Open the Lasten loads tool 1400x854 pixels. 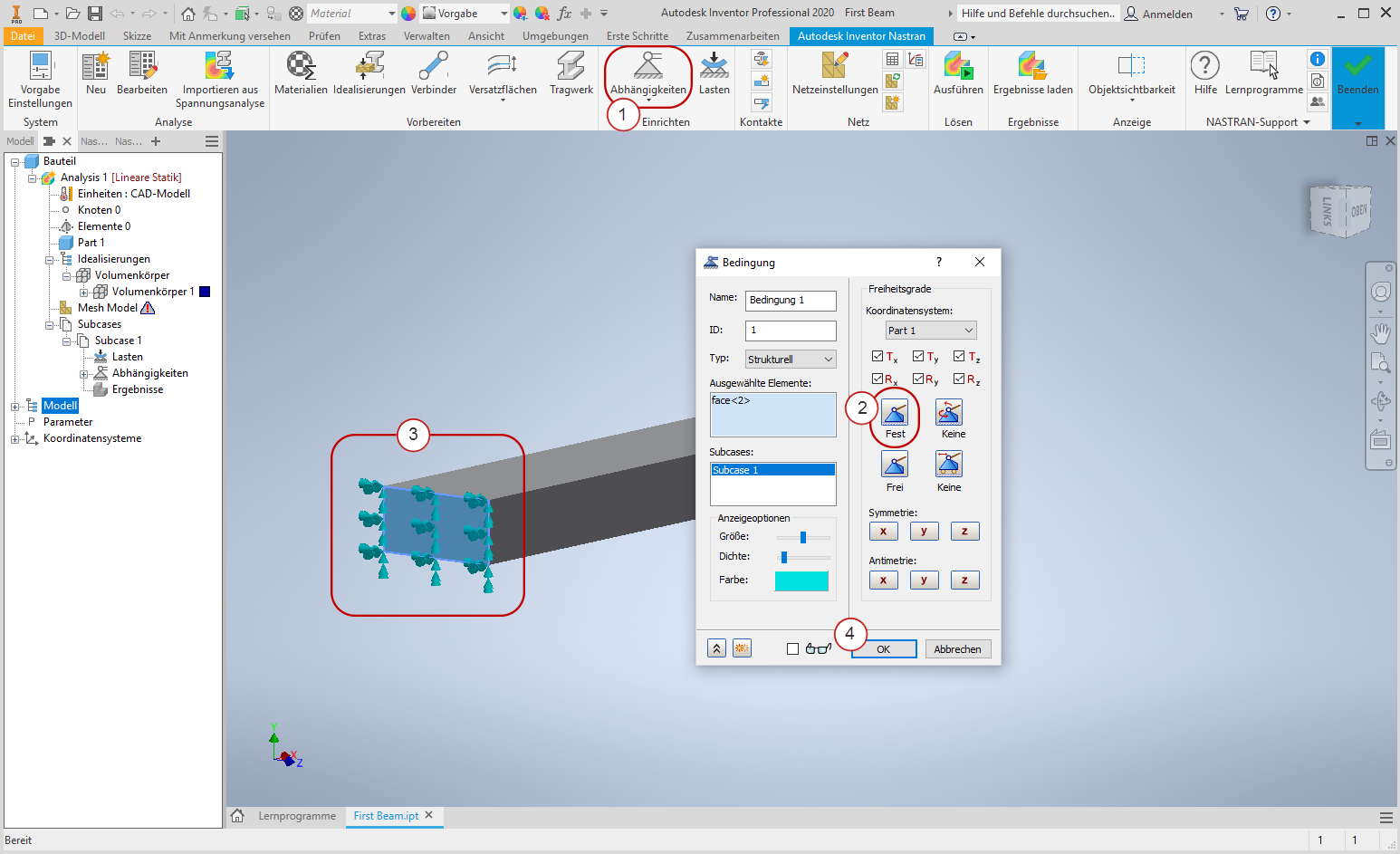click(714, 73)
